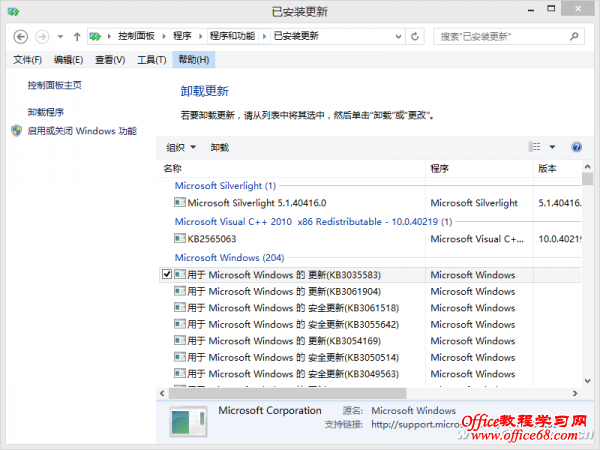Open the 帮助(H) menu

click(x=194, y=60)
